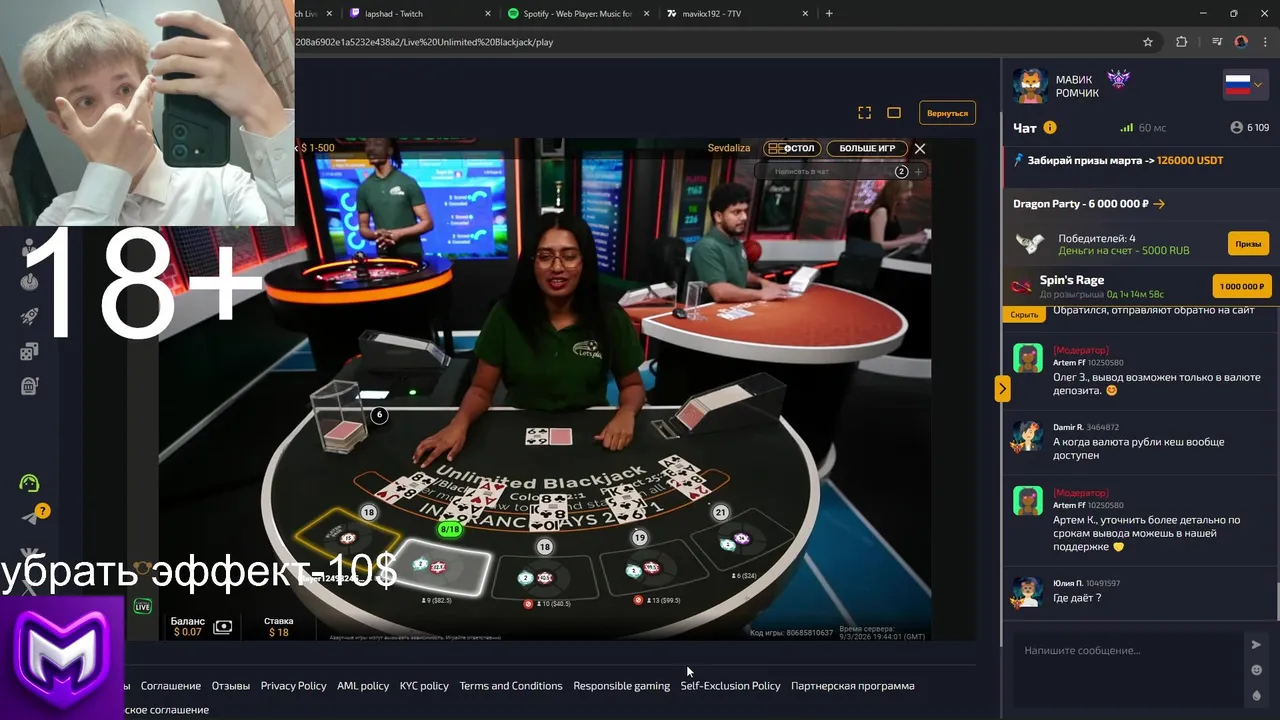The width and height of the screenshot is (1280, 720).
Task: Open the СТОЛ table selector button
Action: (792, 148)
